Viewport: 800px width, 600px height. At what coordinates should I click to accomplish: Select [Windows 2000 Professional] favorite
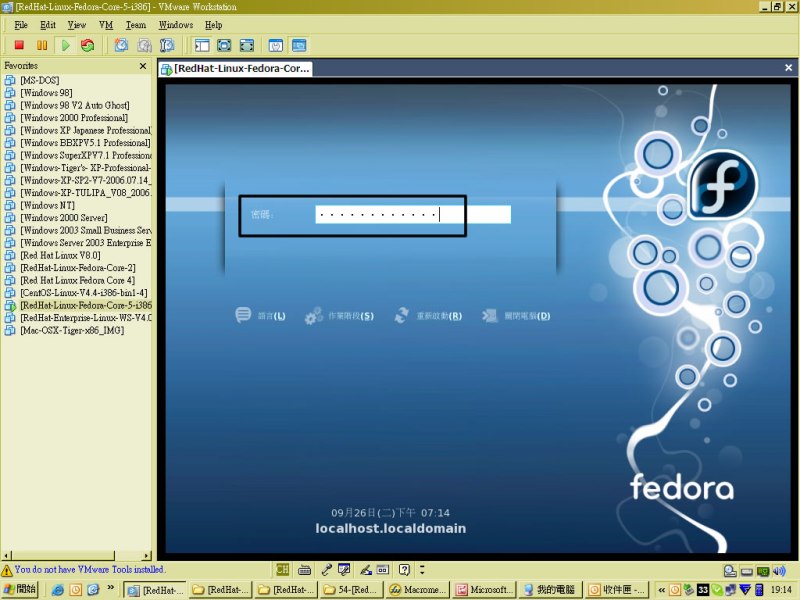74,118
